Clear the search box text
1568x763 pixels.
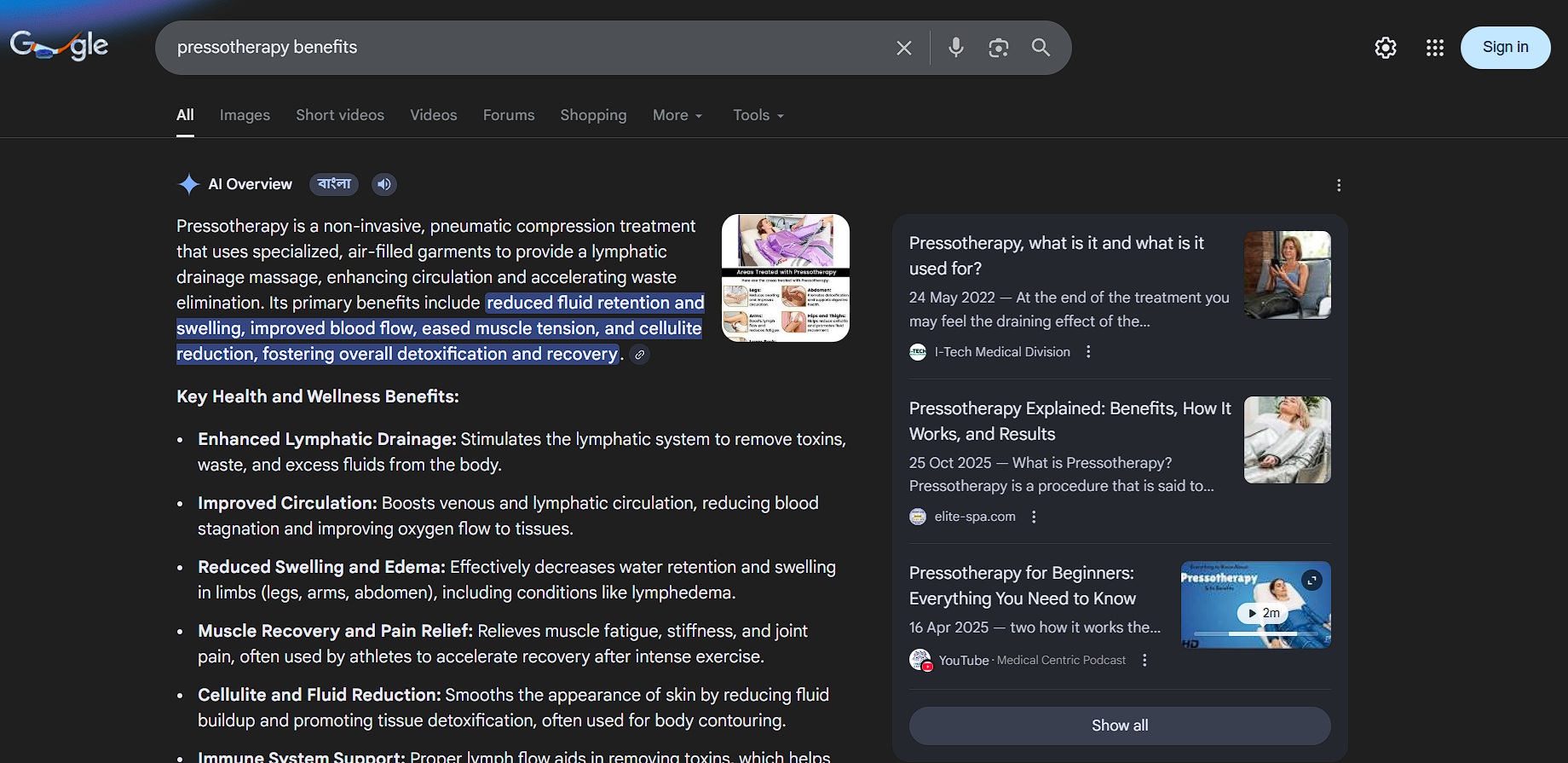(x=904, y=48)
